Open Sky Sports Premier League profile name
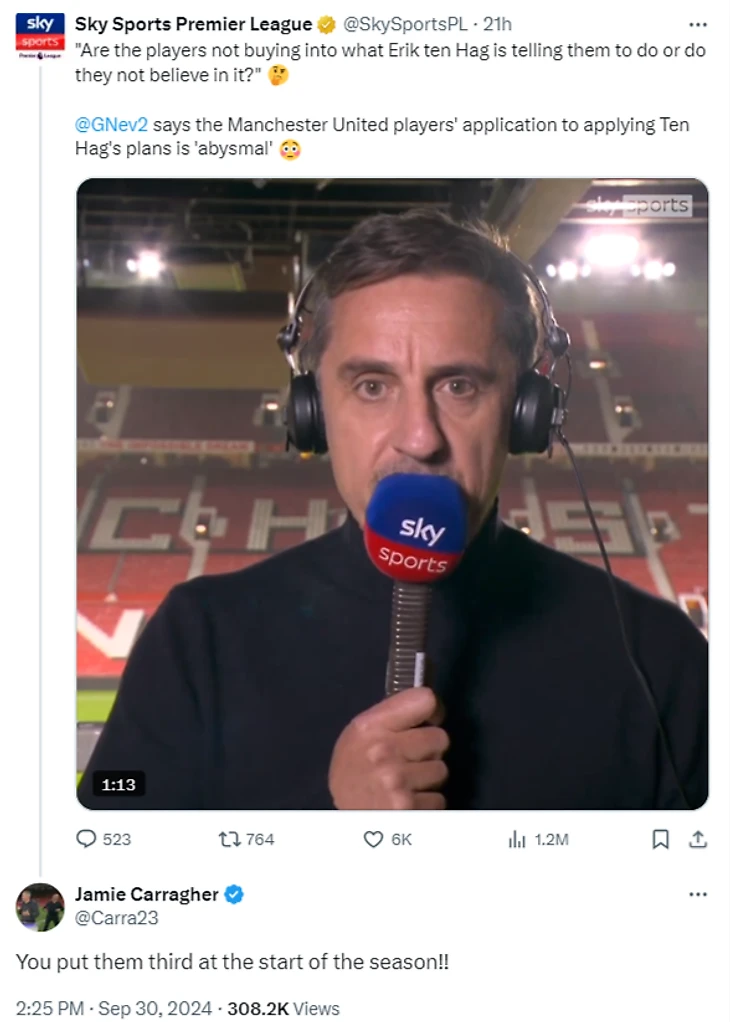Screen dimensions: 730x1022 click(193, 24)
